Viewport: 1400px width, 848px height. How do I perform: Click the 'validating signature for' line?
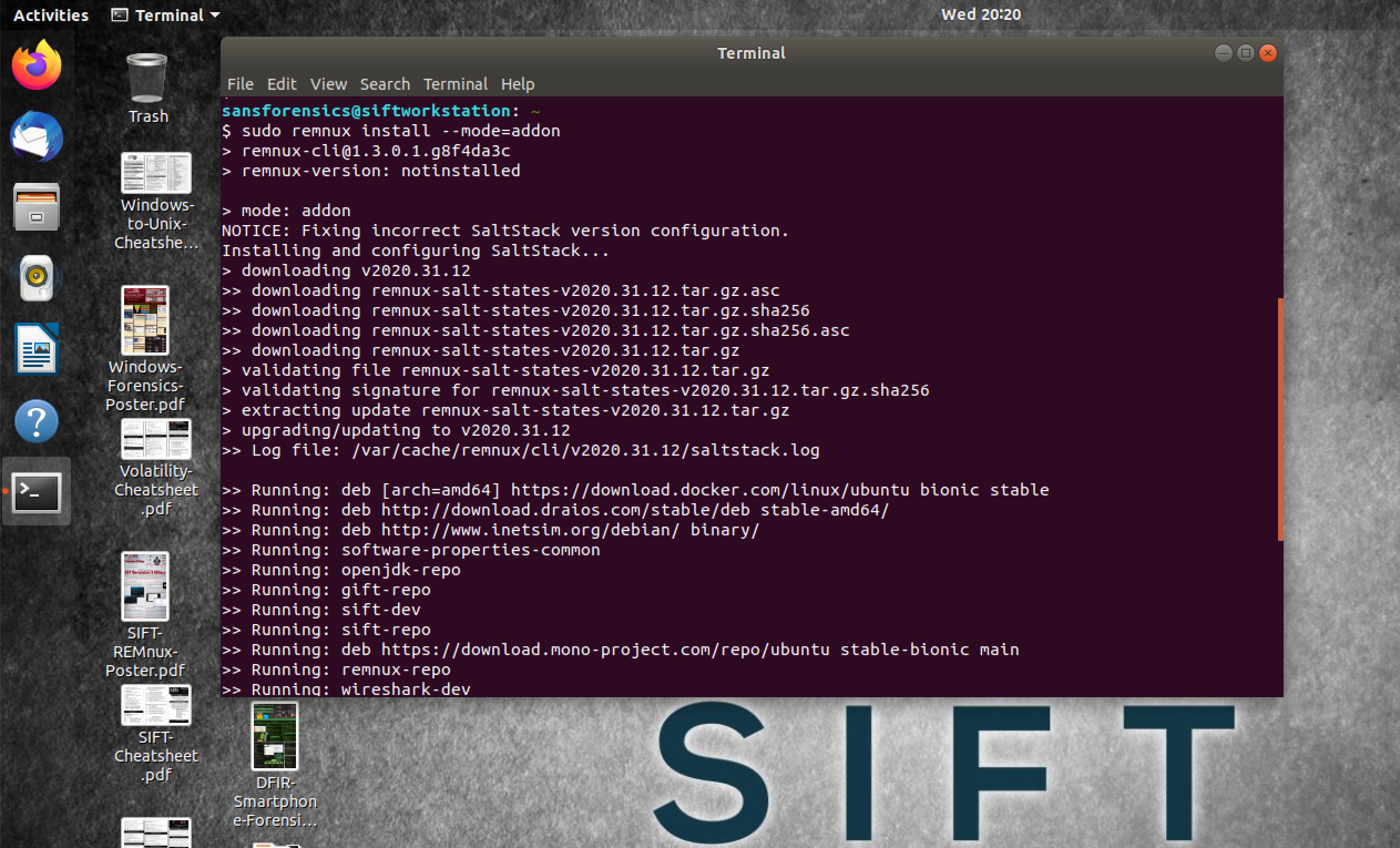click(575, 390)
